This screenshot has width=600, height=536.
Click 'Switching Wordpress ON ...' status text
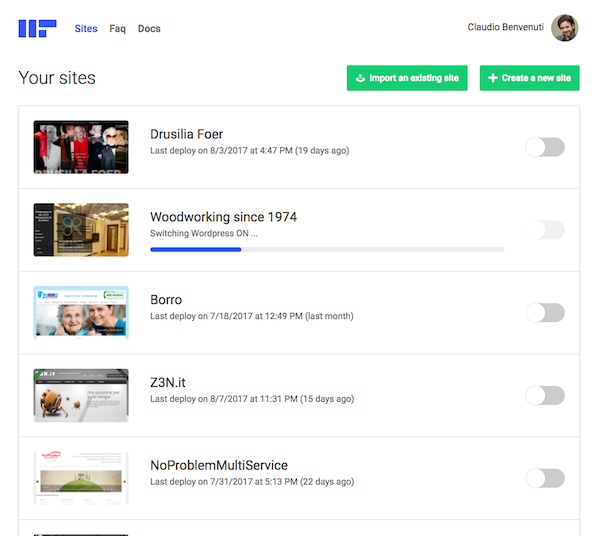(x=204, y=233)
